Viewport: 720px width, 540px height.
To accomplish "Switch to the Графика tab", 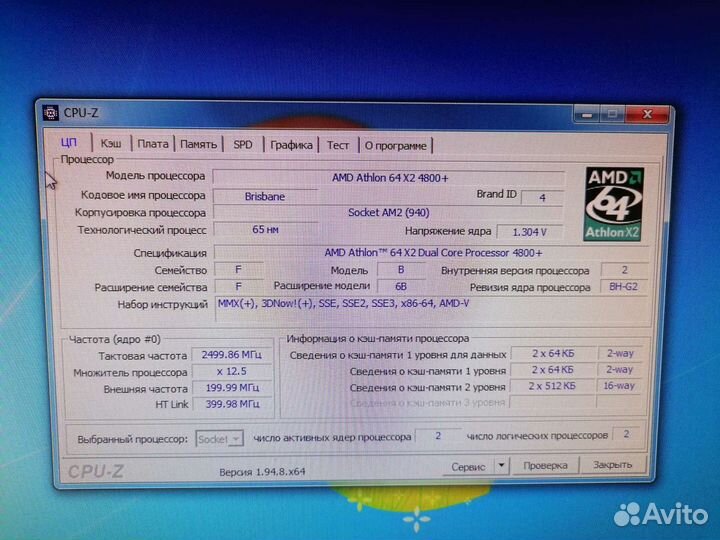I will click(x=291, y=145).
